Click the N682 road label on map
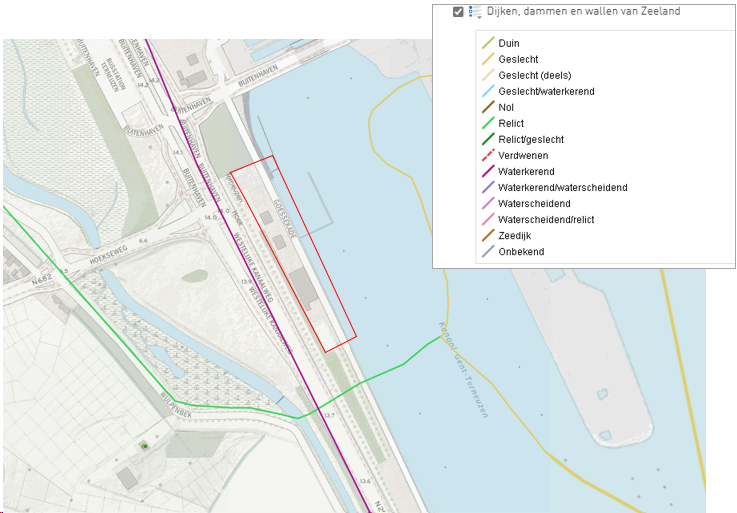Viewport: 737px width, 513px height. coord(42,280)
